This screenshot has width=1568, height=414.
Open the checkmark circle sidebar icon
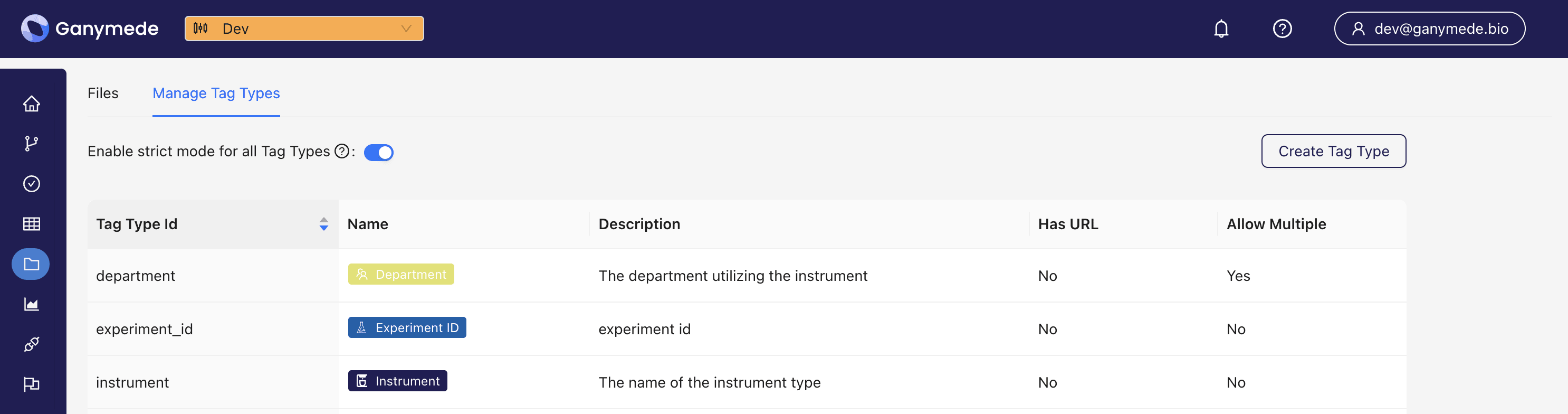click(x=32, y=184)
